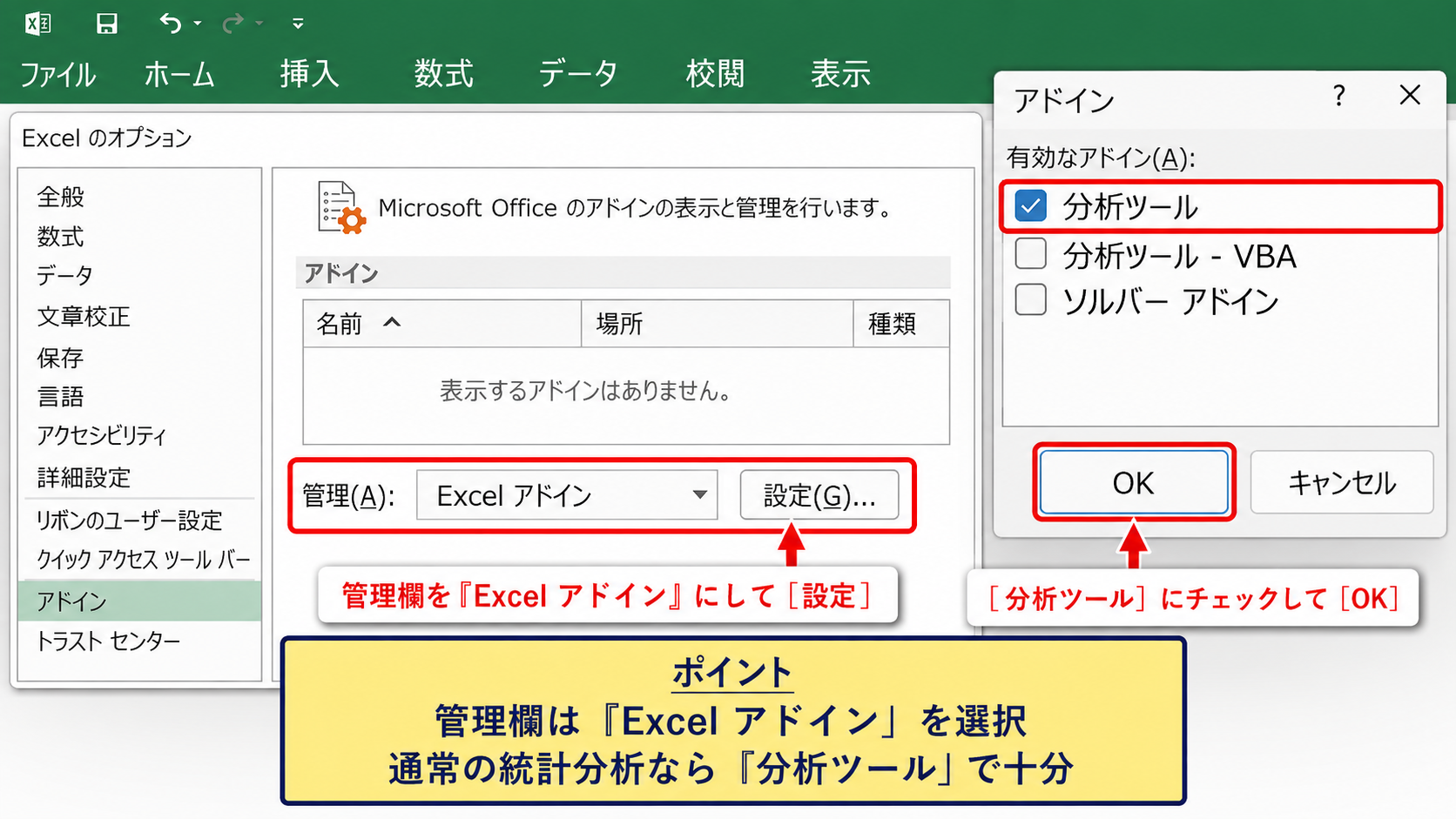Open 保存 options category

(139, 358)
